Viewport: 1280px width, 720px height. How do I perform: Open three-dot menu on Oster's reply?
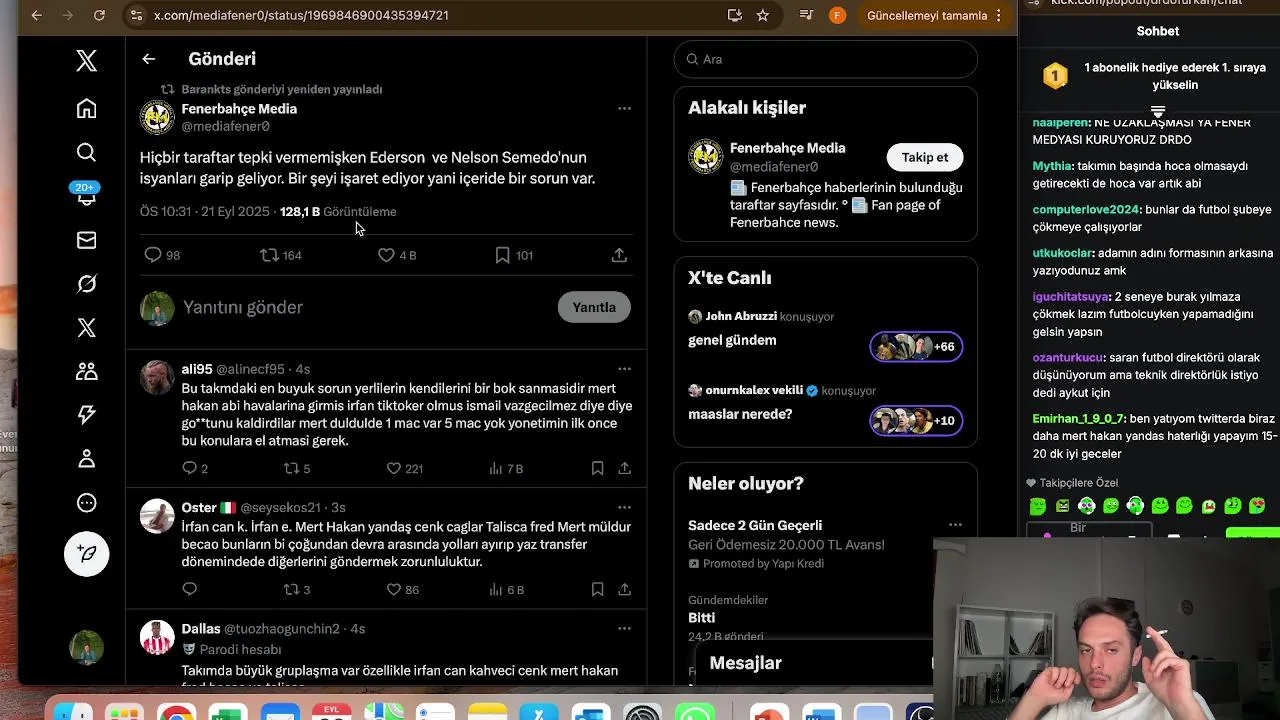pyautogui.click(x=624, y=507)
